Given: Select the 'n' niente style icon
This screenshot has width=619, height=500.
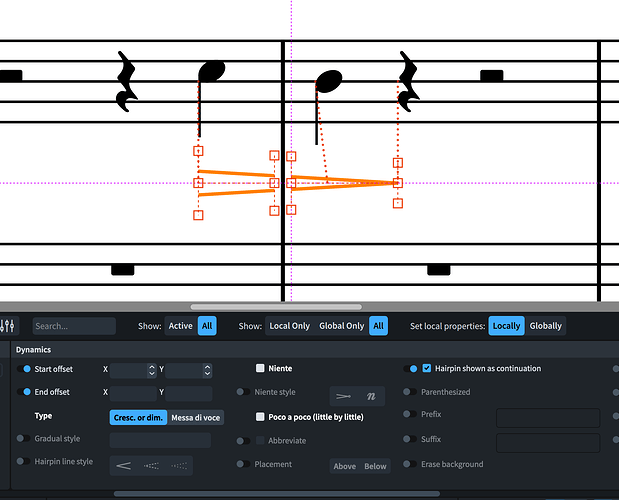Looking at the screenshot, I should 371,396.
